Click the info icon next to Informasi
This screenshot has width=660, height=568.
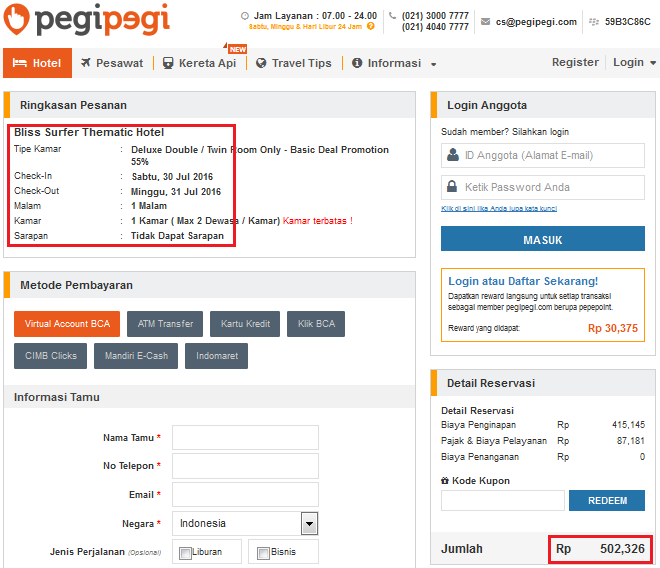click(357, 63)
